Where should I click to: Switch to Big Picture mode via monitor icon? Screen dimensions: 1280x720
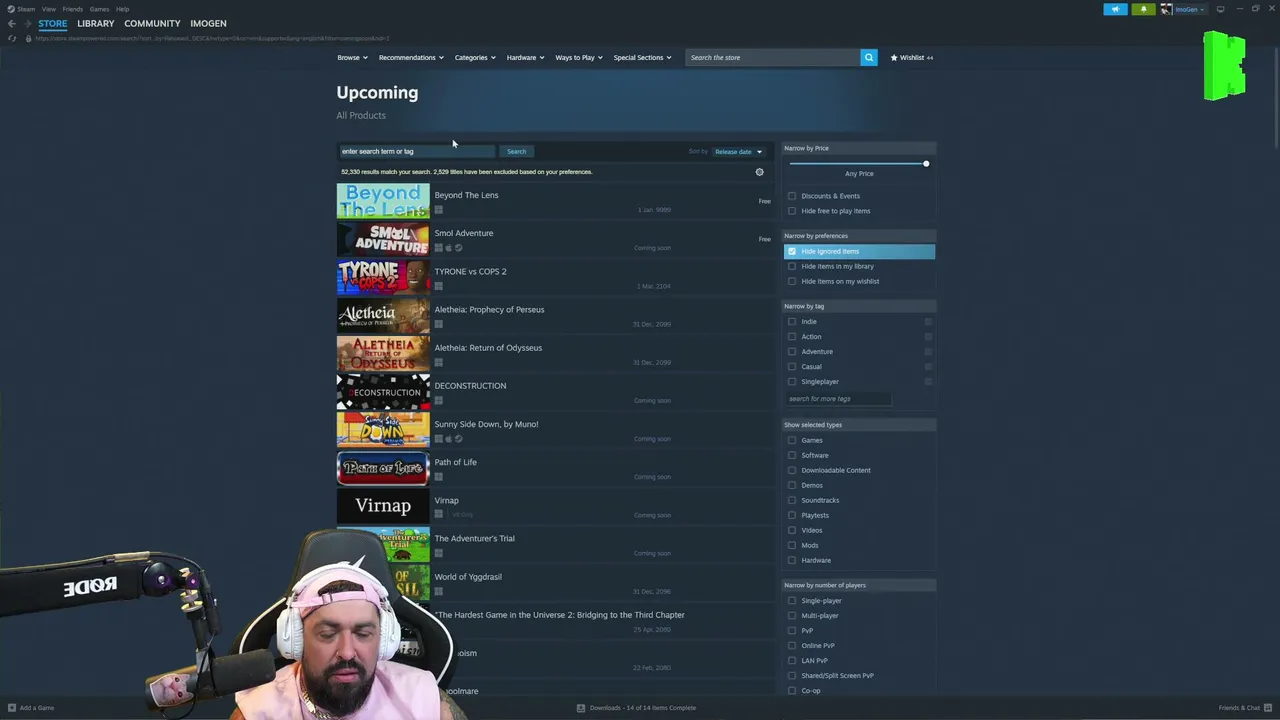pyautogui.click(x=1220, y=9)
